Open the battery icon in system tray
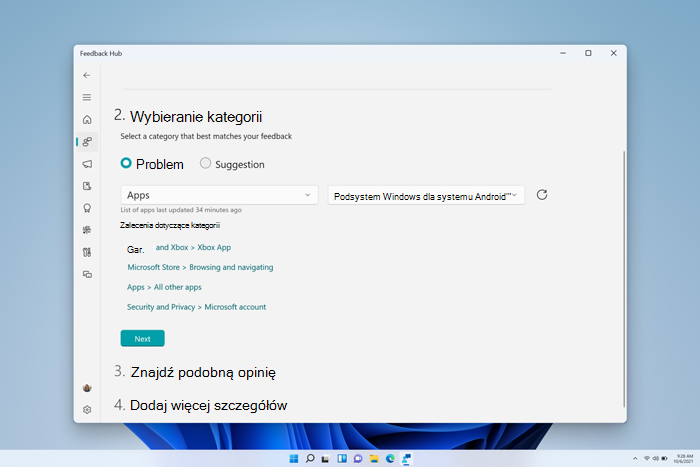This screenshot has width=700, height=467. point(664,459)
